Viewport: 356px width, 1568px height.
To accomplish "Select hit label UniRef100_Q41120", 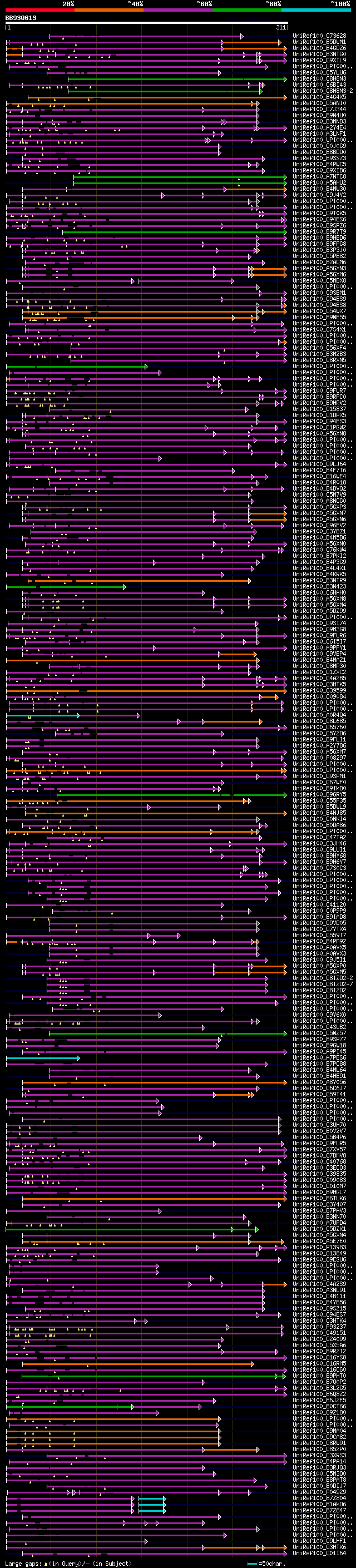I will pos(319,904).
